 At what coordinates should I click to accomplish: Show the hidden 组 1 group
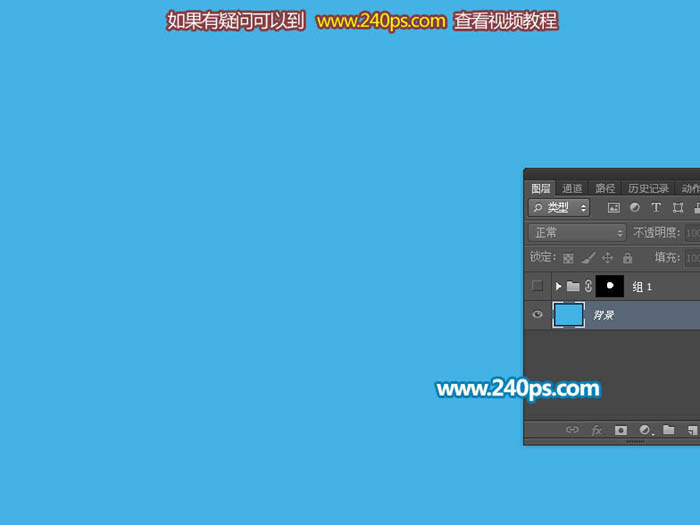(x=538, y=286)
